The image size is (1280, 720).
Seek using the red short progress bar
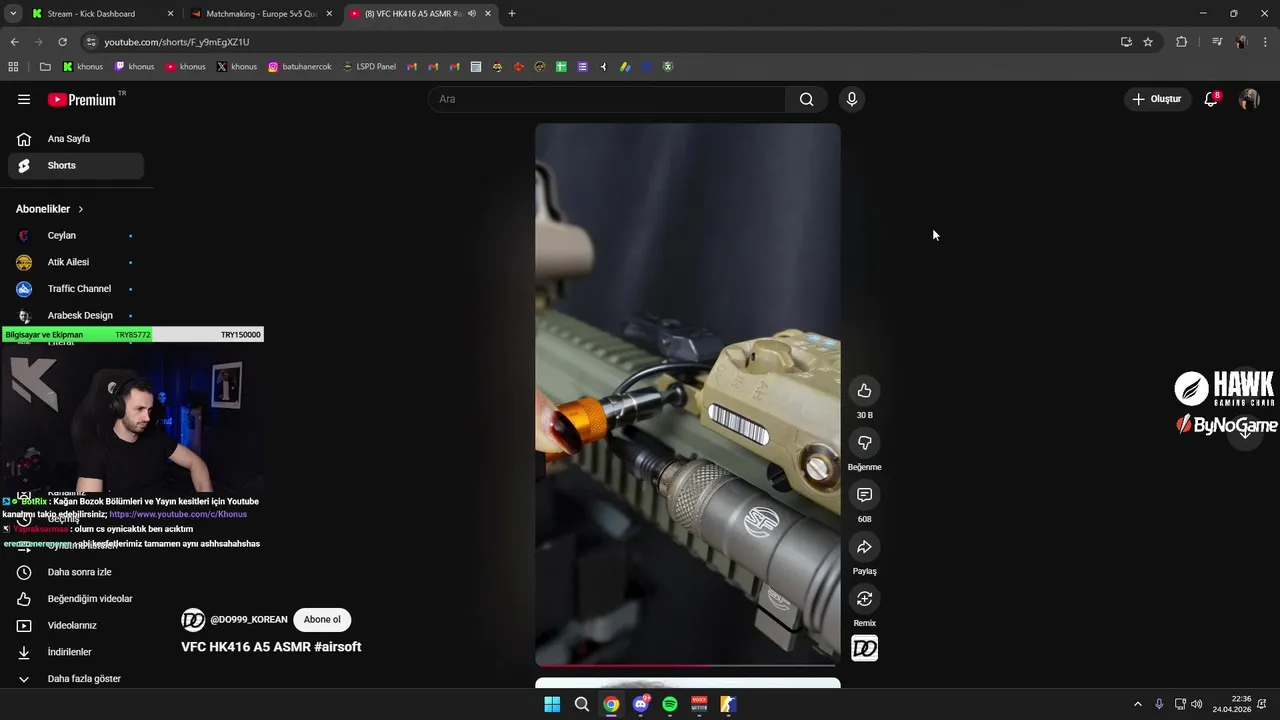687,665
